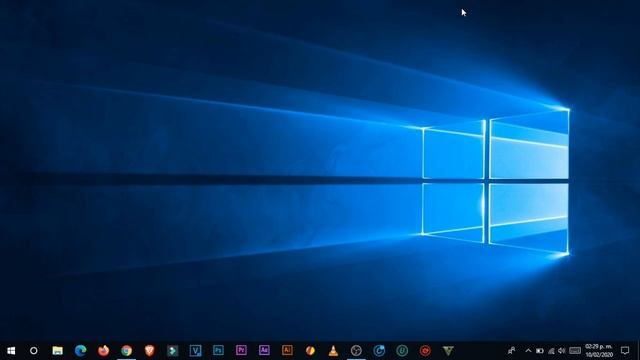The height and width of the screenshot is (360, 640).
Task: Open the Windows Start menu
Action: [x=11, y=351]
